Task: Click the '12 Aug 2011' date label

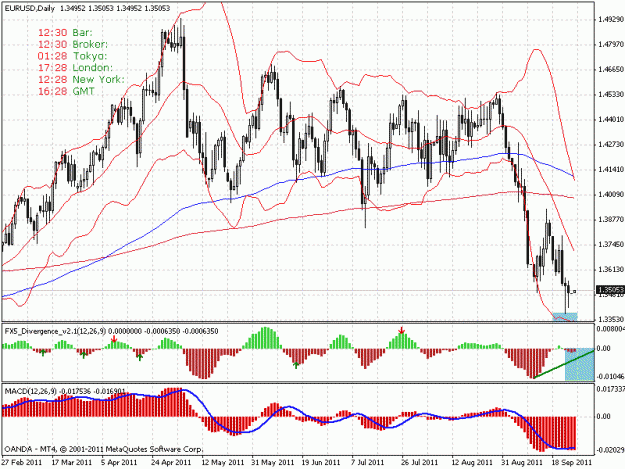Action: 472,462
